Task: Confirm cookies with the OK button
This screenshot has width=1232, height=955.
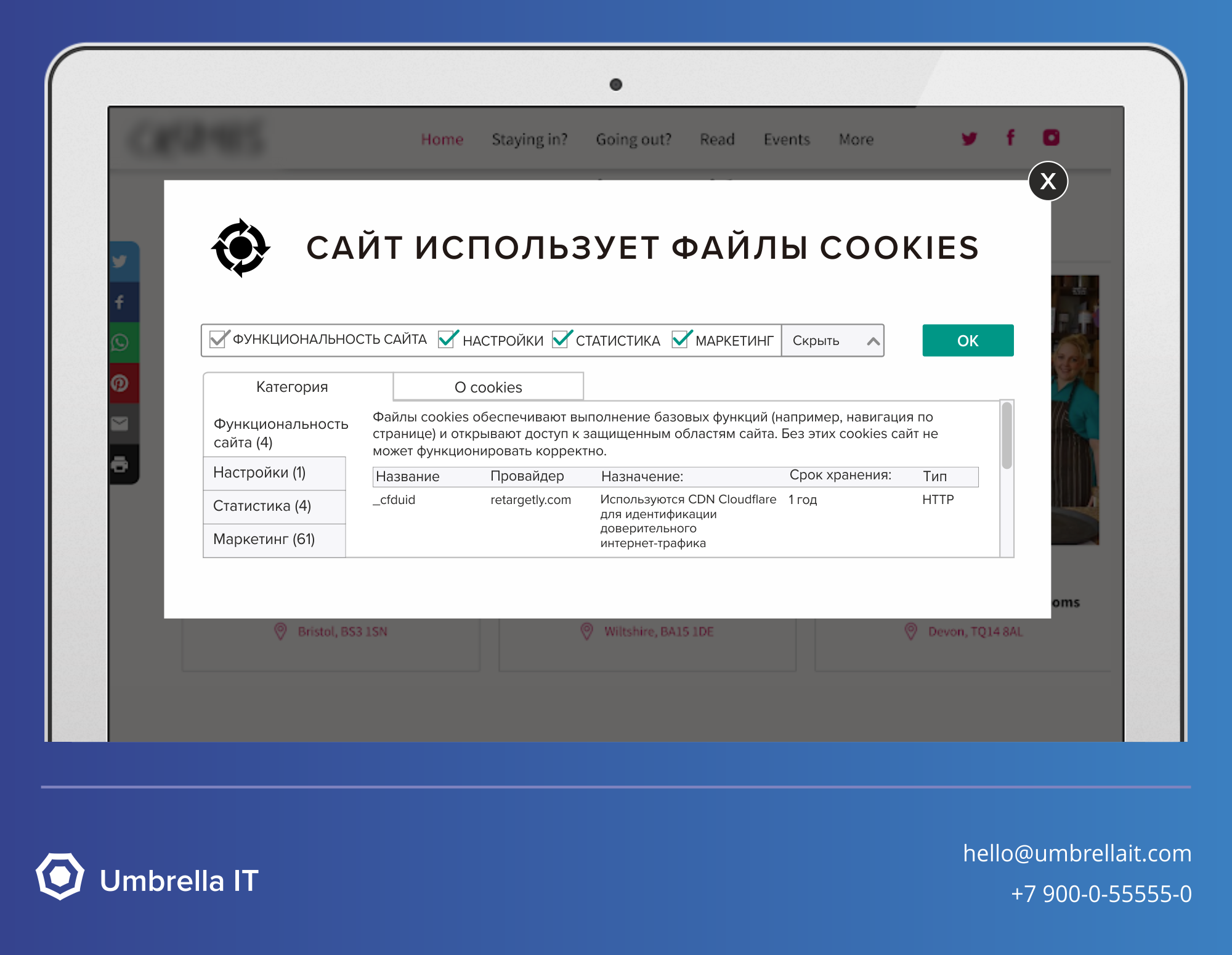Action: [x=968, y=341]
